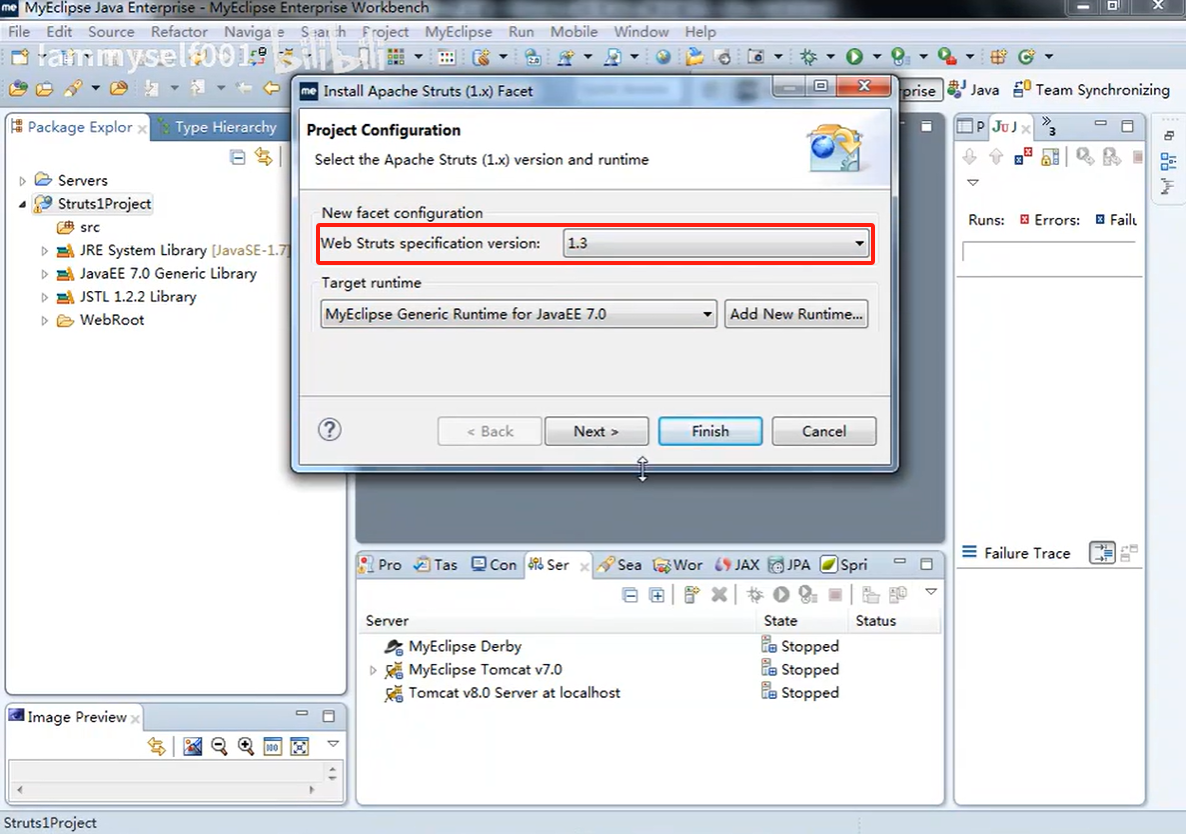1186x834 pixels.
Task: Click the New wizard icon in toolbar
Action: pos(20,57)
